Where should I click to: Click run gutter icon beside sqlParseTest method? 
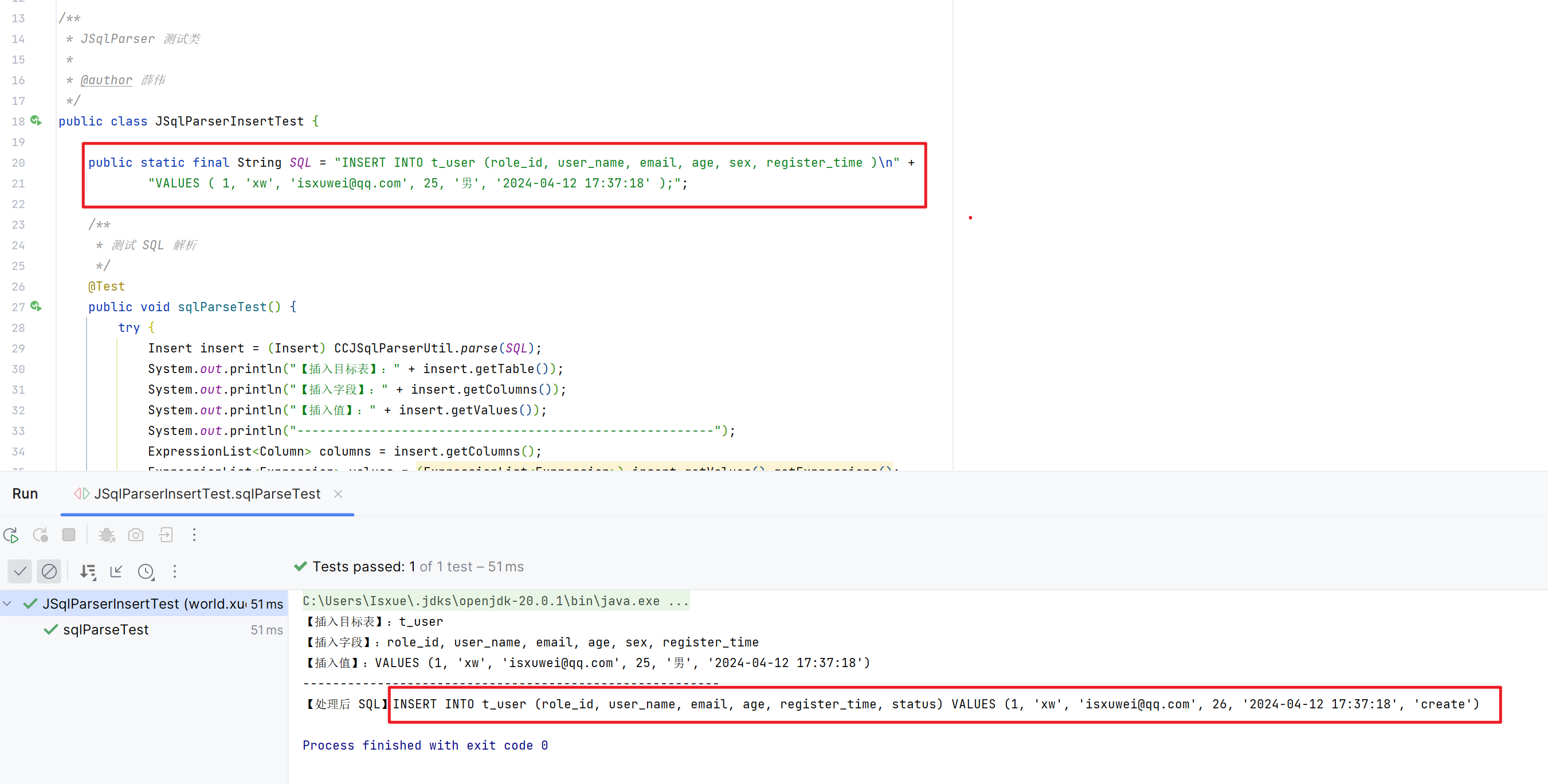(x=36, y=307)
